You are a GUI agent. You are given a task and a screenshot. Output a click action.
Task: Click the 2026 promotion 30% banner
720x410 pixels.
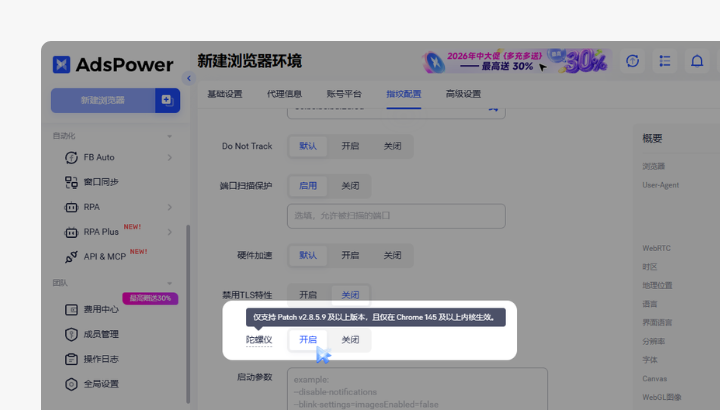pyautogui.click(x=517, y=61)
